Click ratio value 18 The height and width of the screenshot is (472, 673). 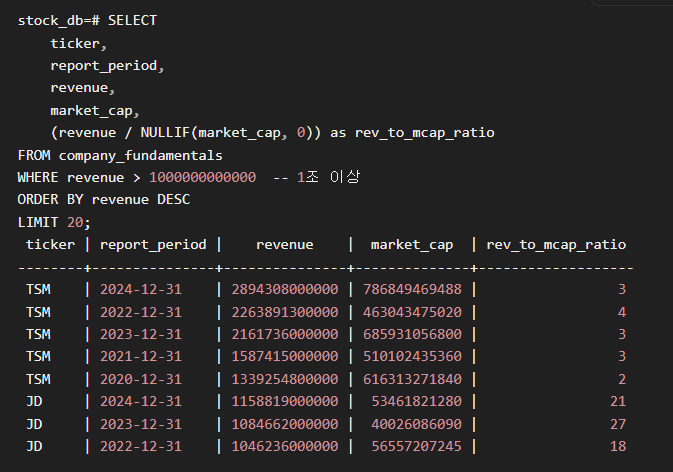(618, 447)
